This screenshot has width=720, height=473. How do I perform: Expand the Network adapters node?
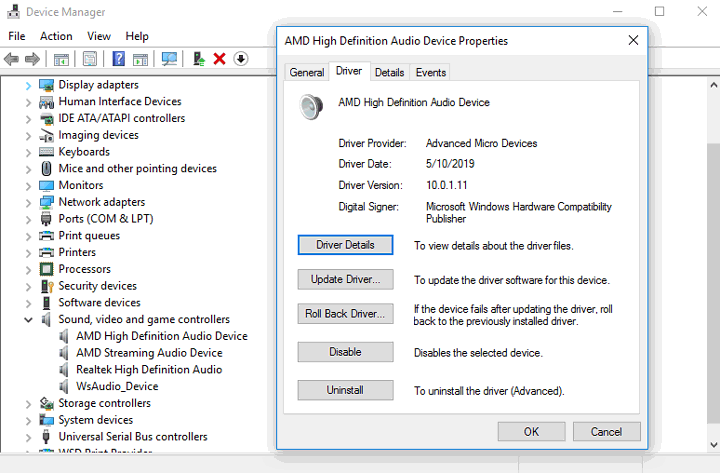point(28,203)
